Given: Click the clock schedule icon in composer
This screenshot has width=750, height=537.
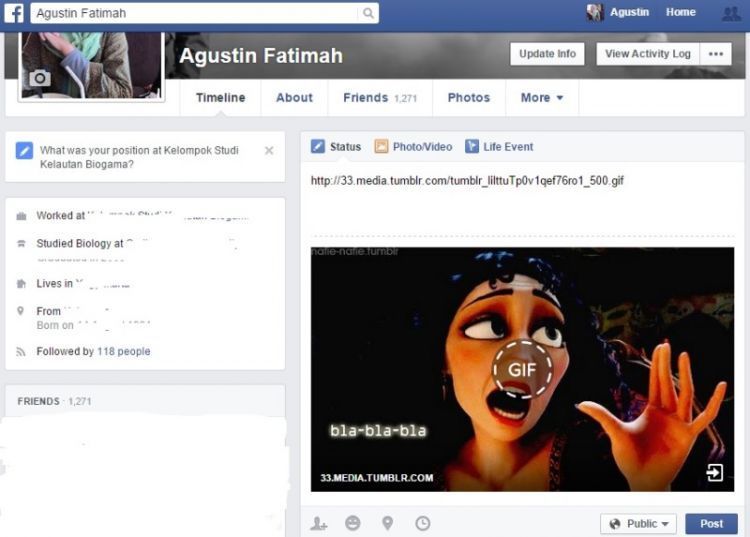Looking at the screenshot, I should click(x=423, y=523).
